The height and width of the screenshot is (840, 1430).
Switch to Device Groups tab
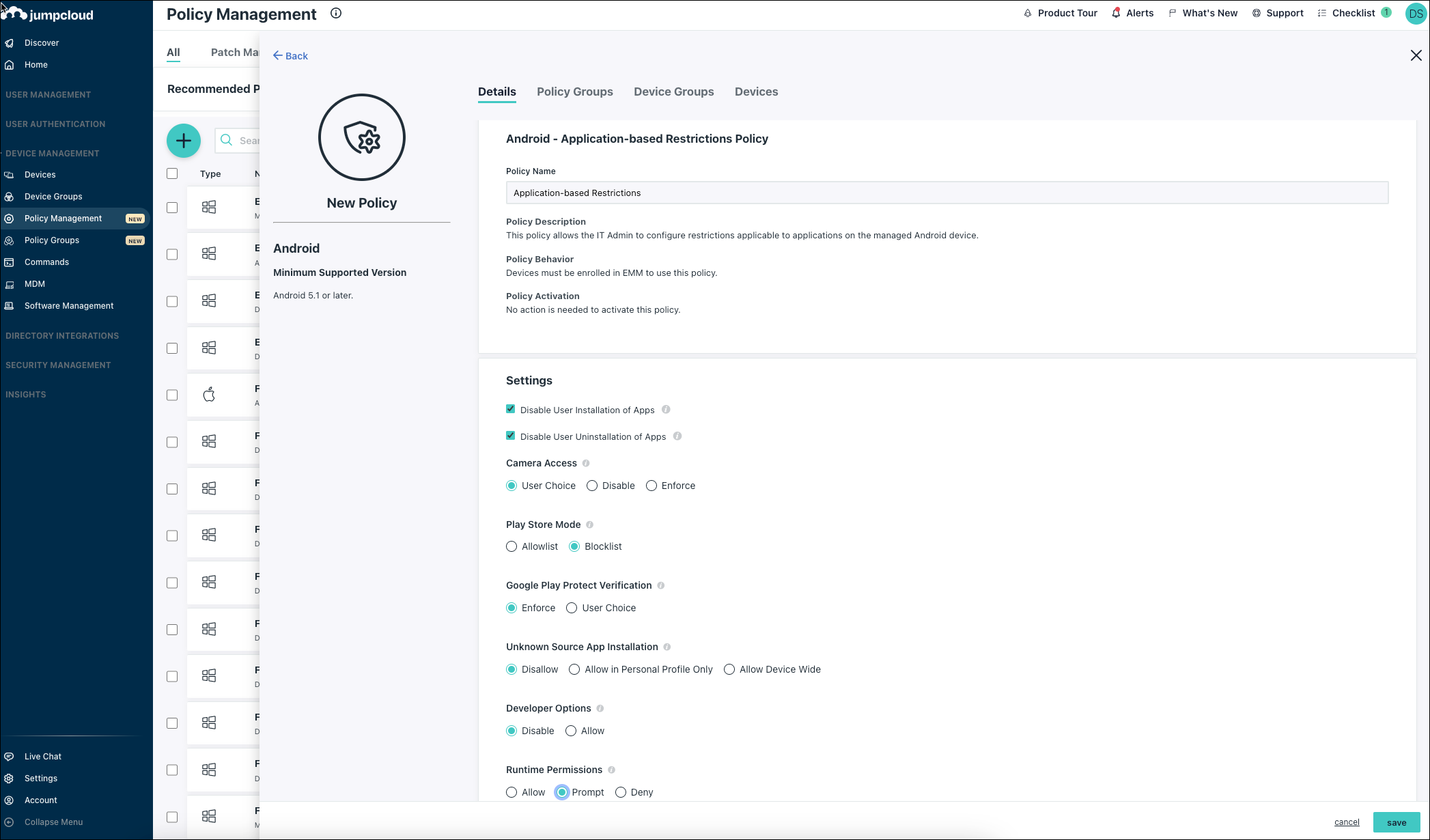[673, 92]
